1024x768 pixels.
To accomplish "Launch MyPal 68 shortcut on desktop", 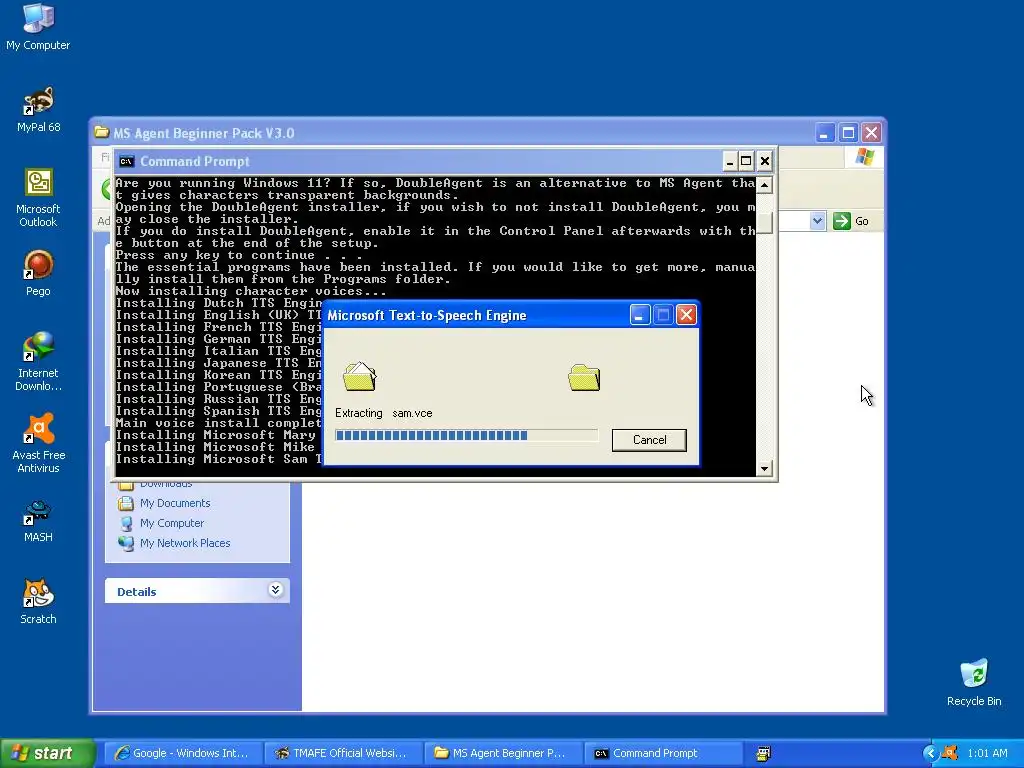I will (38, 109).
